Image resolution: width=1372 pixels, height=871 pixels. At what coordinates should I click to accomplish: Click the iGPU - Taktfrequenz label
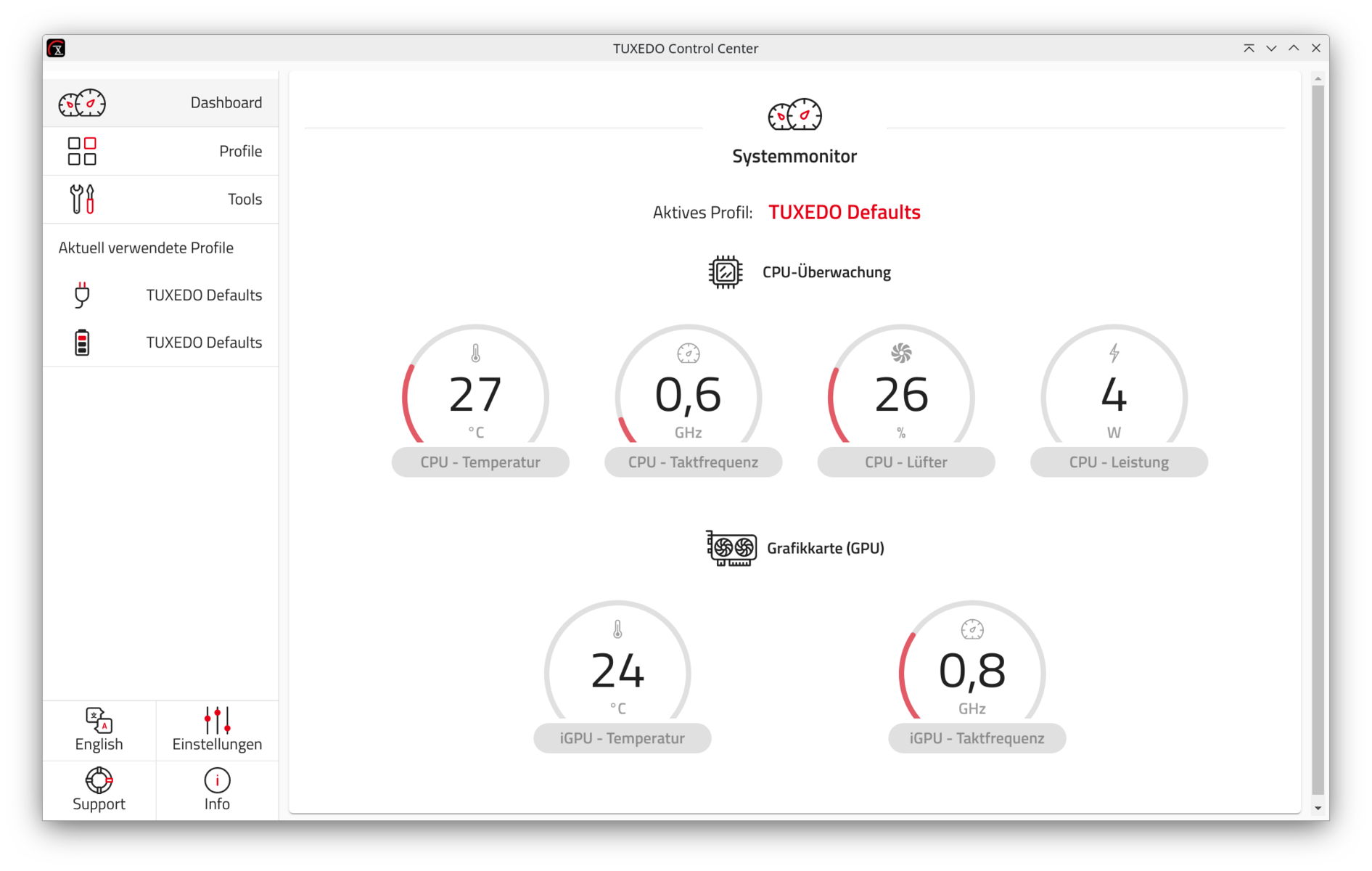click(x=977, y=738)
